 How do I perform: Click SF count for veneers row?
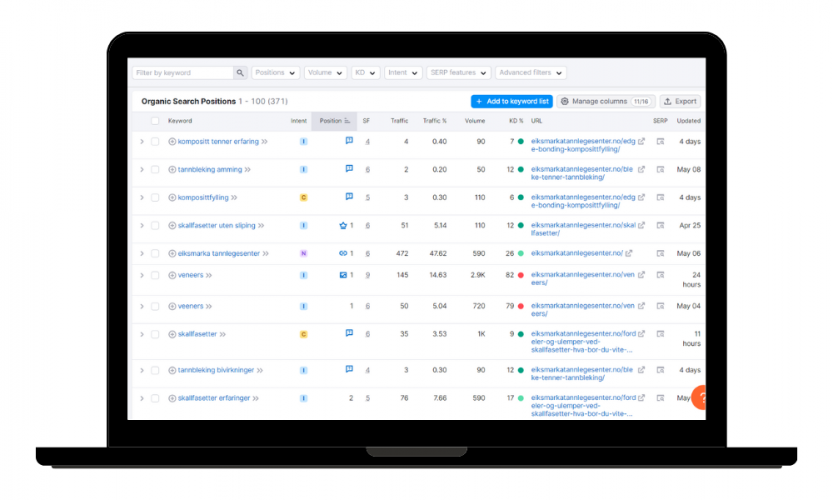368,275
